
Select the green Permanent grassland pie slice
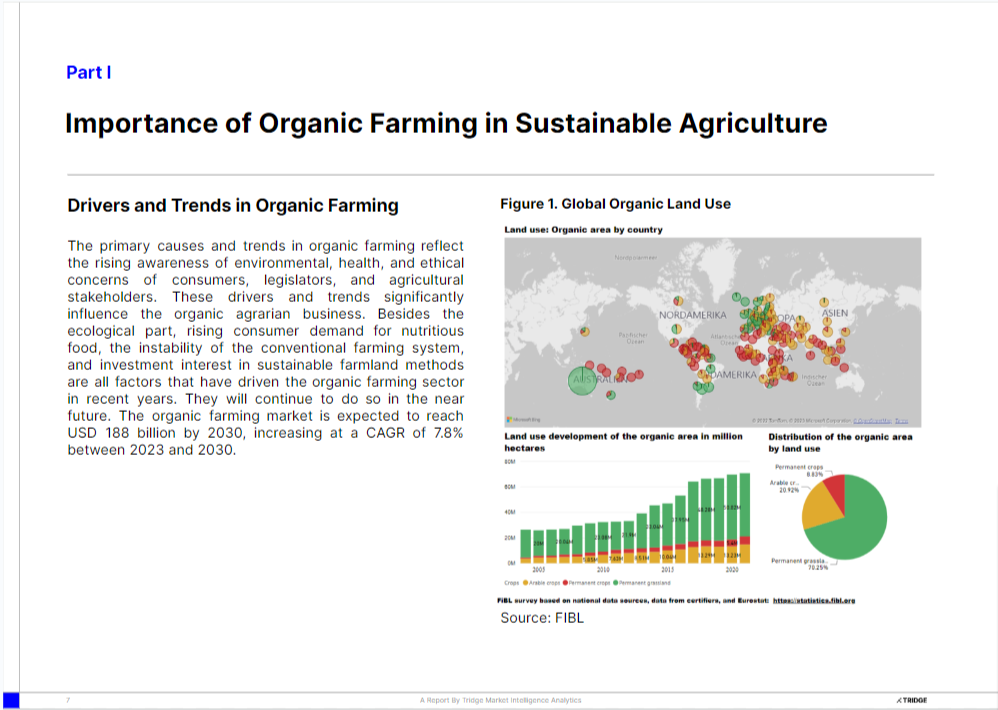coord(852,520)
